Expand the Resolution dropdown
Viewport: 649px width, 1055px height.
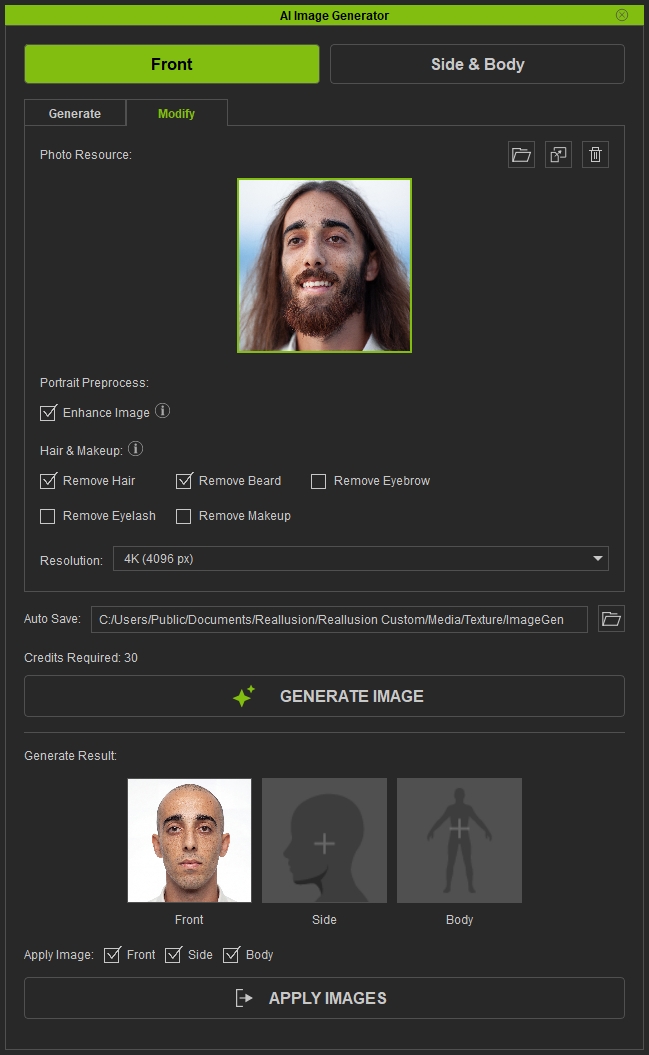[361, 558]
